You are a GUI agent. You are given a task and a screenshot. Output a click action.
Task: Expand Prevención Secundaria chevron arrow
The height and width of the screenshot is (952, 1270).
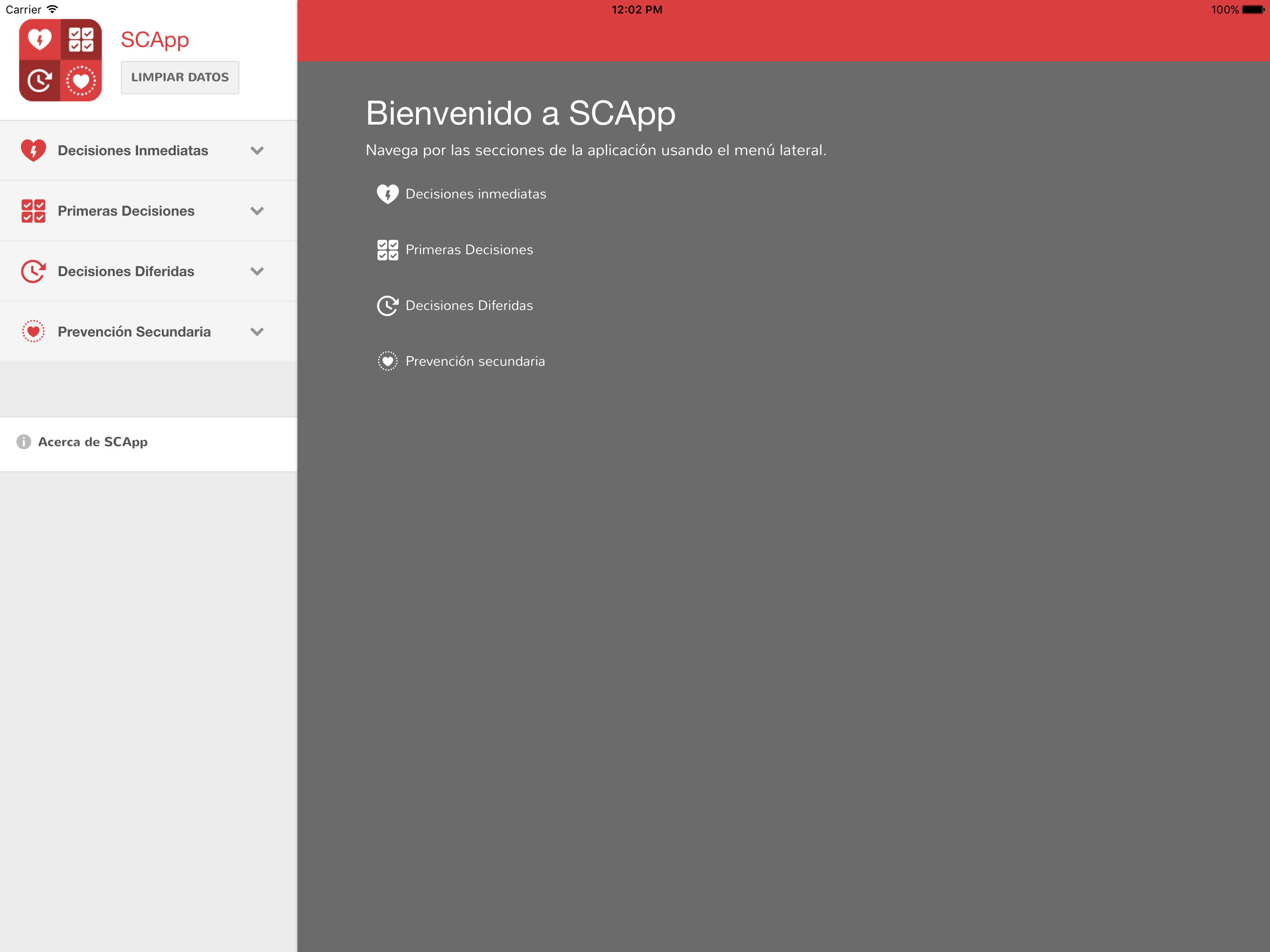click(x=257, y=331)
